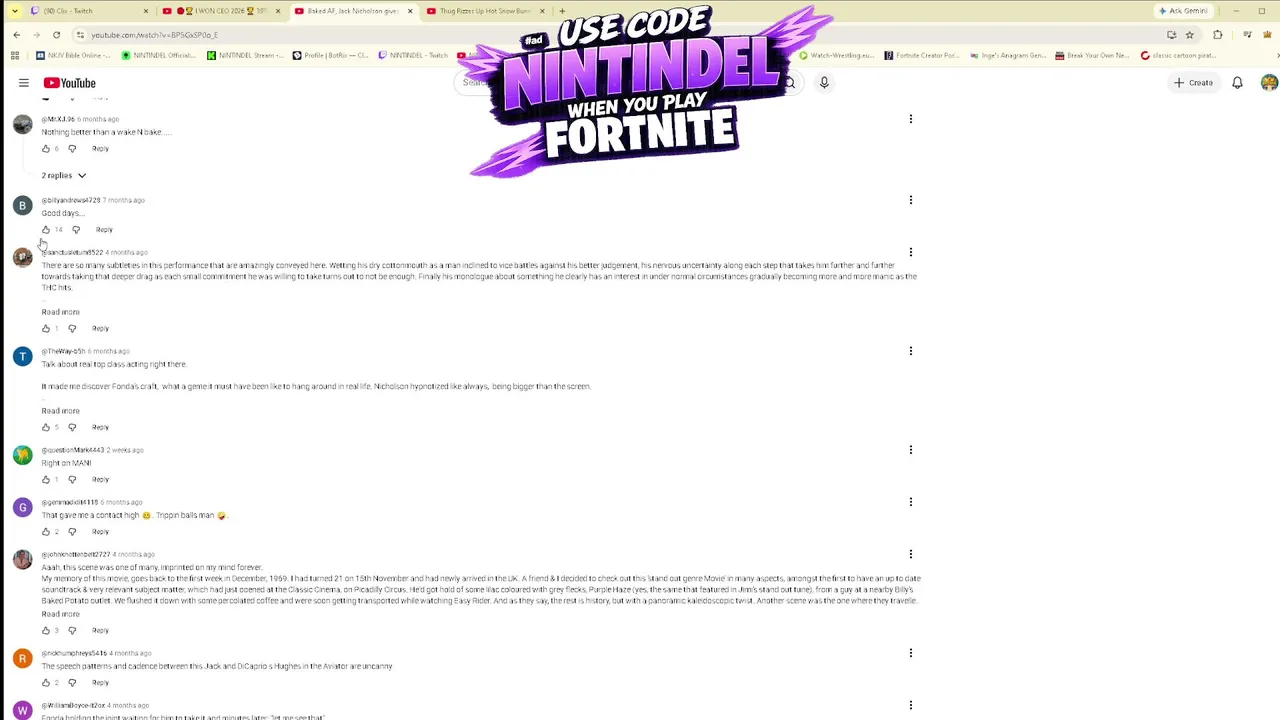Open a new browser tab with the plus button
Viewport: 1280px width, 720px height.
point(562,11)
